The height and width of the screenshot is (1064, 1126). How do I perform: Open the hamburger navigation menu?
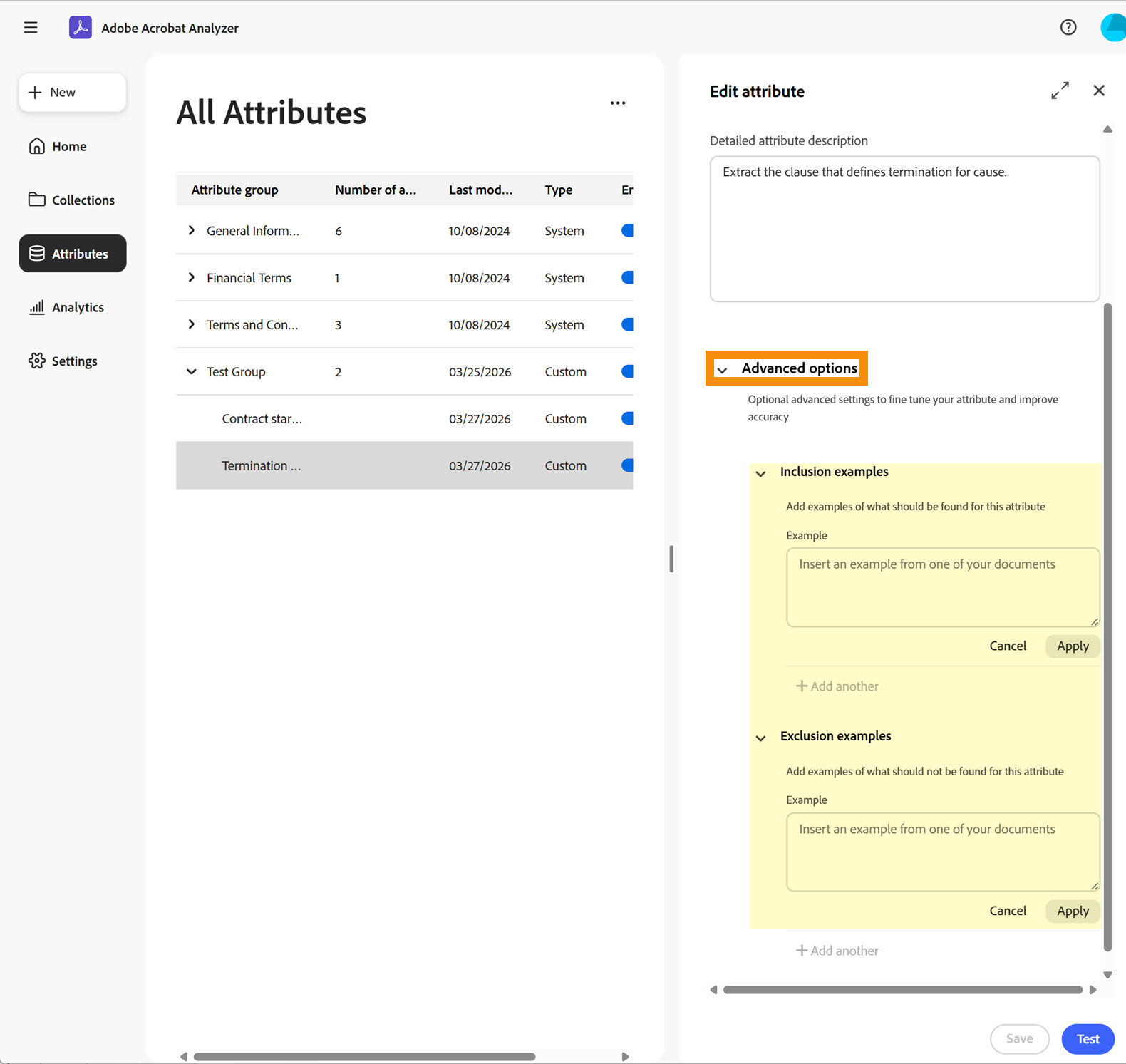coord(31,28)
